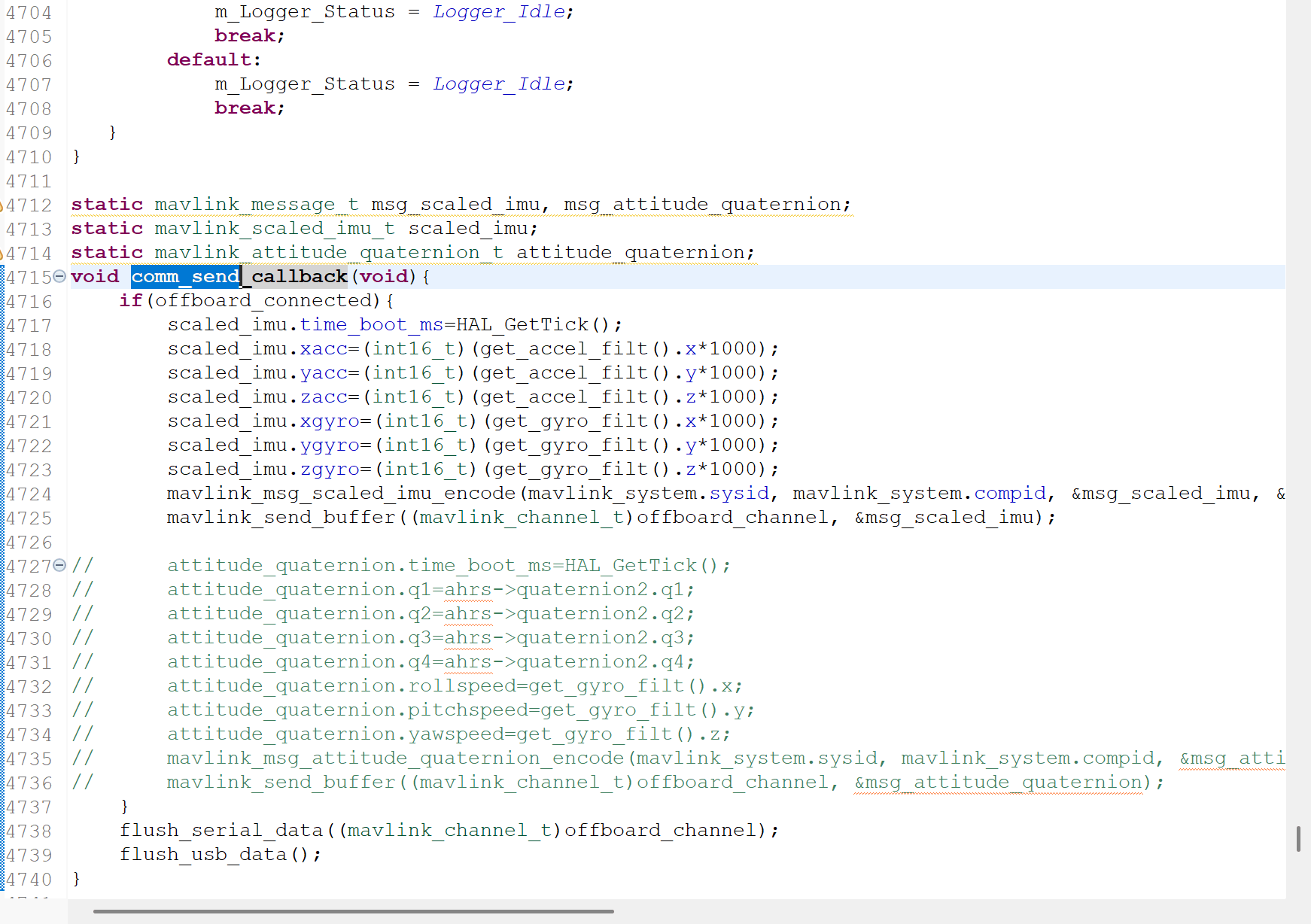
Task: Click the sysid member on line 4724
Action: tap(738, 493)
